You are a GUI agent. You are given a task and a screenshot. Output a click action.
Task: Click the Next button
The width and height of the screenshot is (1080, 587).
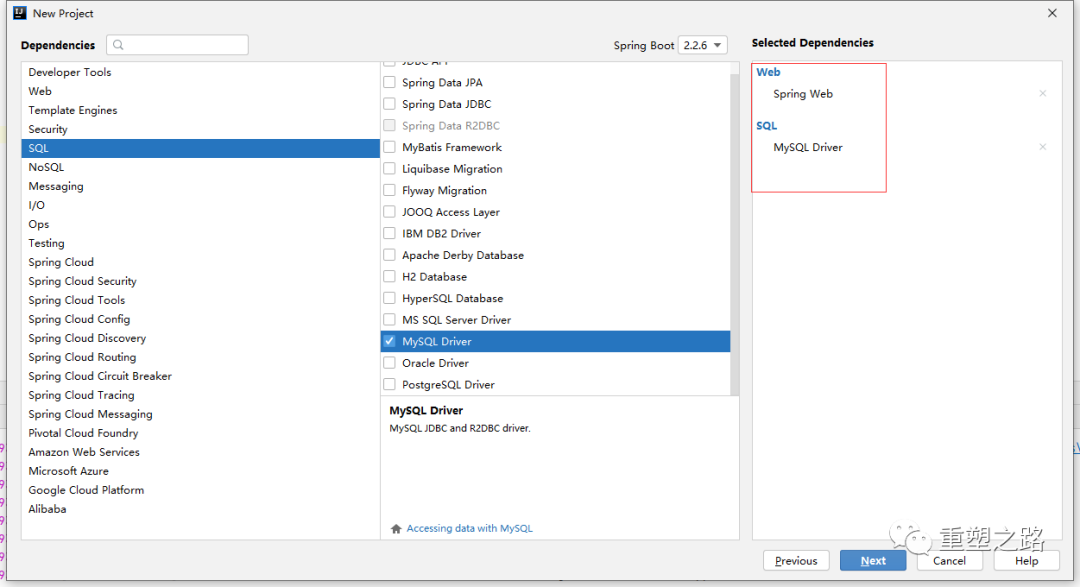[x=873, y=561]
